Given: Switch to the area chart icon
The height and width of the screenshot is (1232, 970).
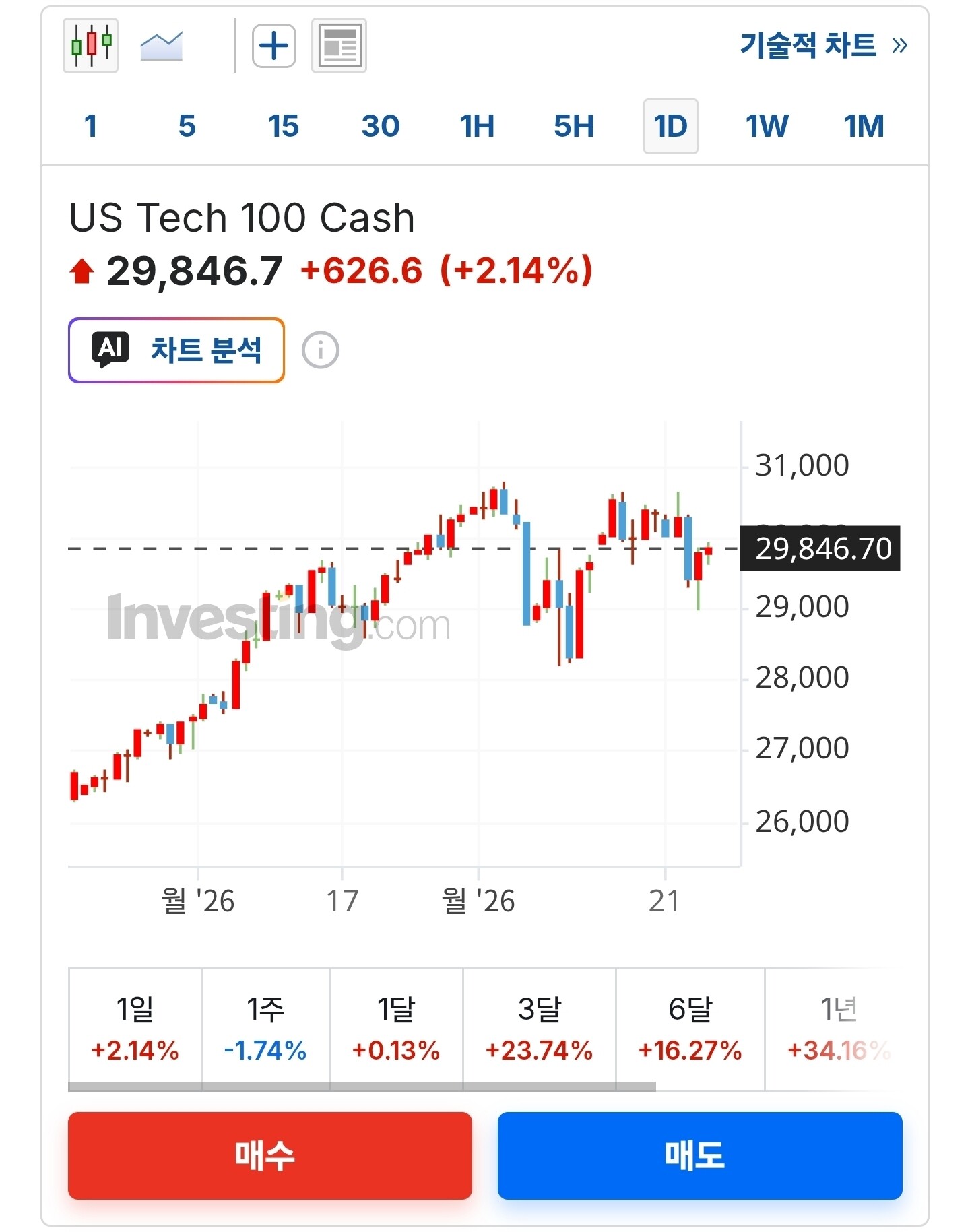Looking at the screenshot, I should pyautogui.click(x=161, y=46).
